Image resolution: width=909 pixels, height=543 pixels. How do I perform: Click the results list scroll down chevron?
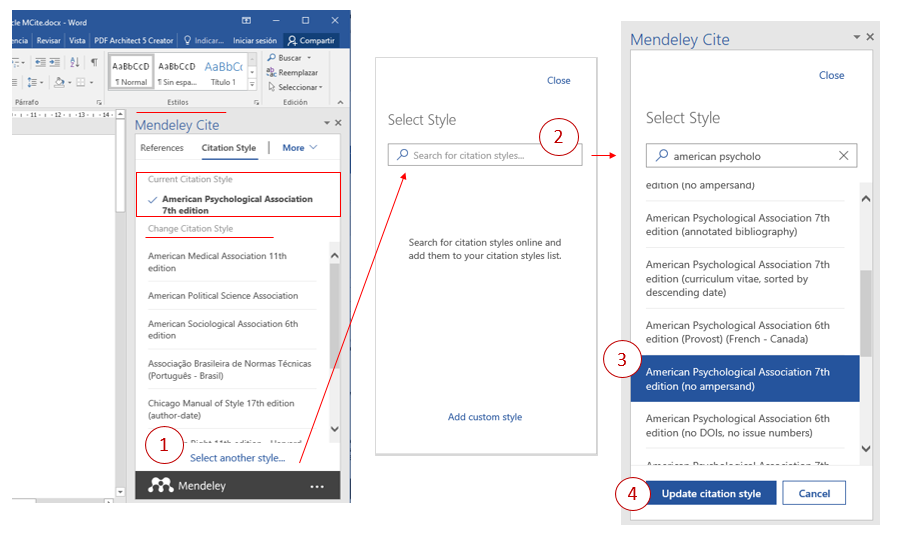point(866,449)
